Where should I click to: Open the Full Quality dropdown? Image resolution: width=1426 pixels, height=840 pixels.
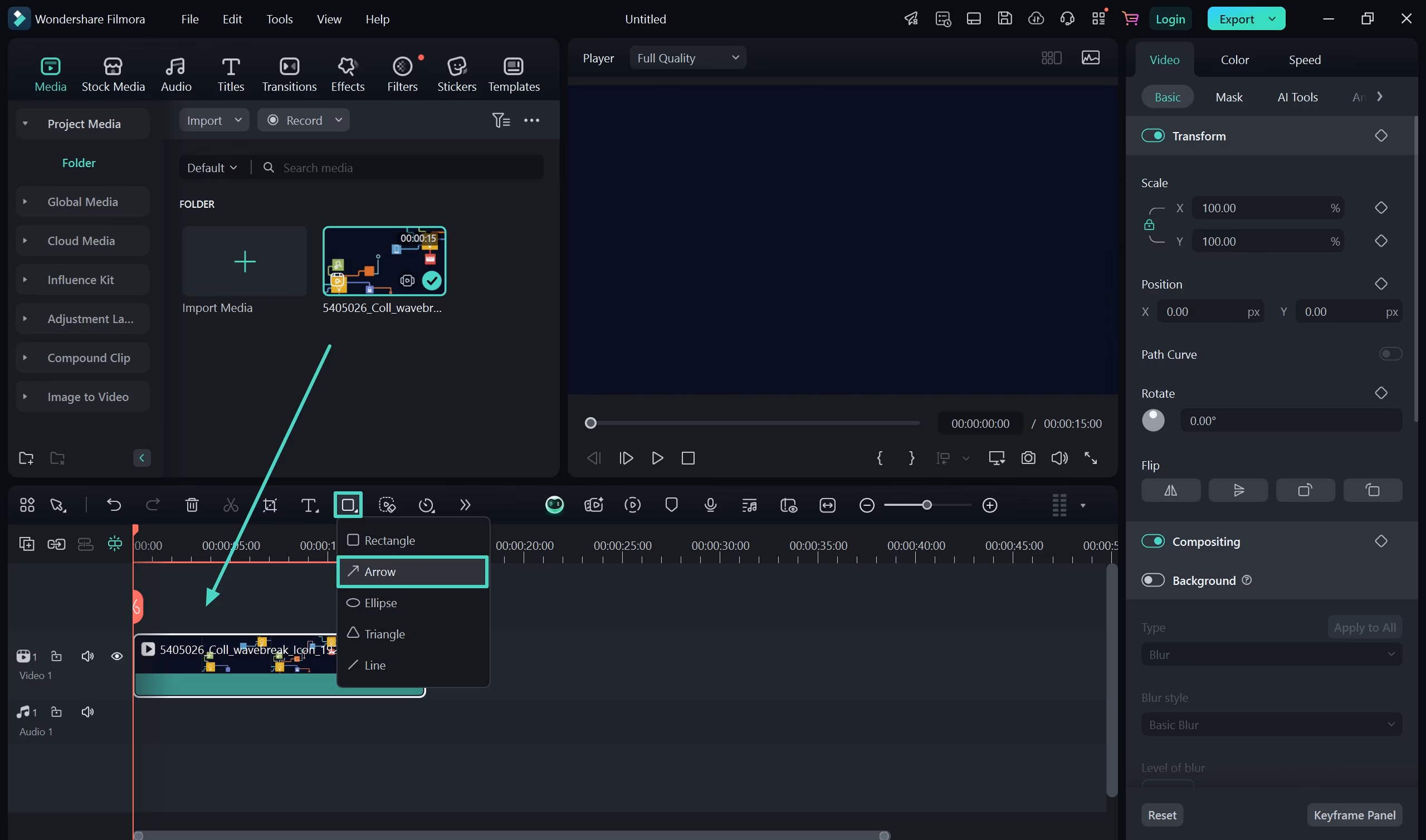click(687, 58)
